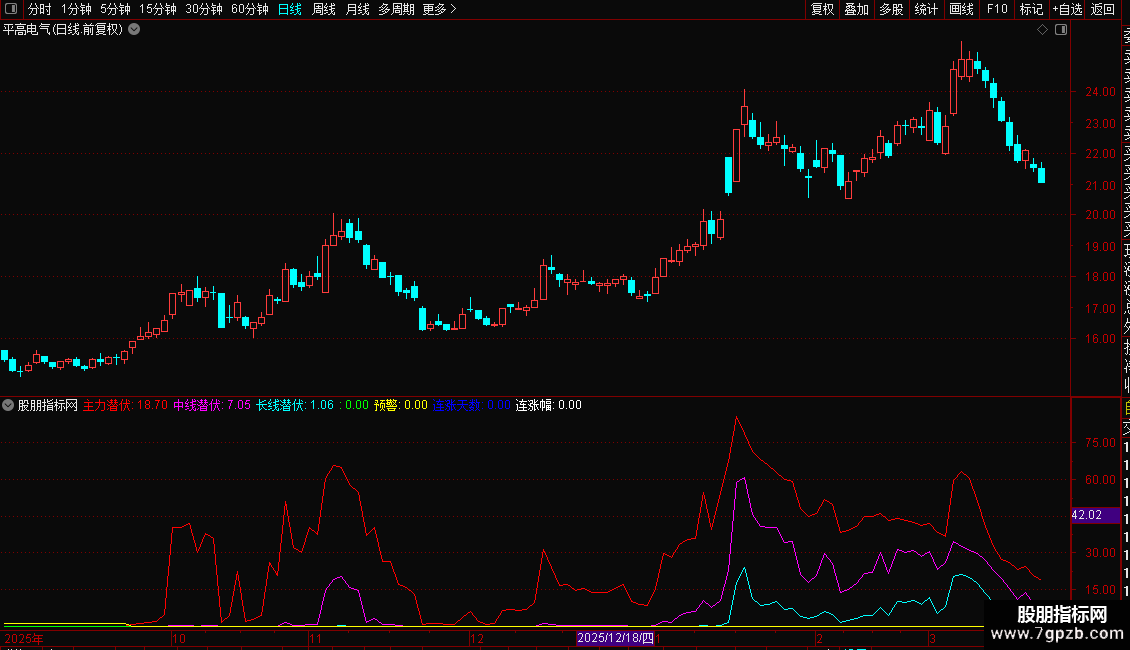Viewport: 1130px width, 650px height.
Task: Select the 60分钟 period
Action: (x=249, y=9)
